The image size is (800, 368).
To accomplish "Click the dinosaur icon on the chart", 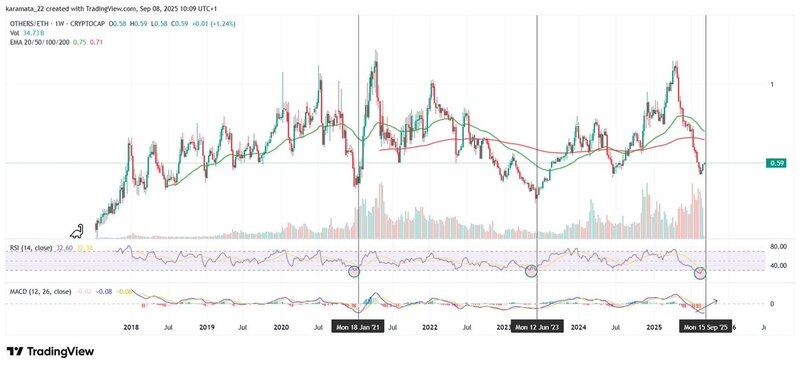I will (x=78, y=232).
